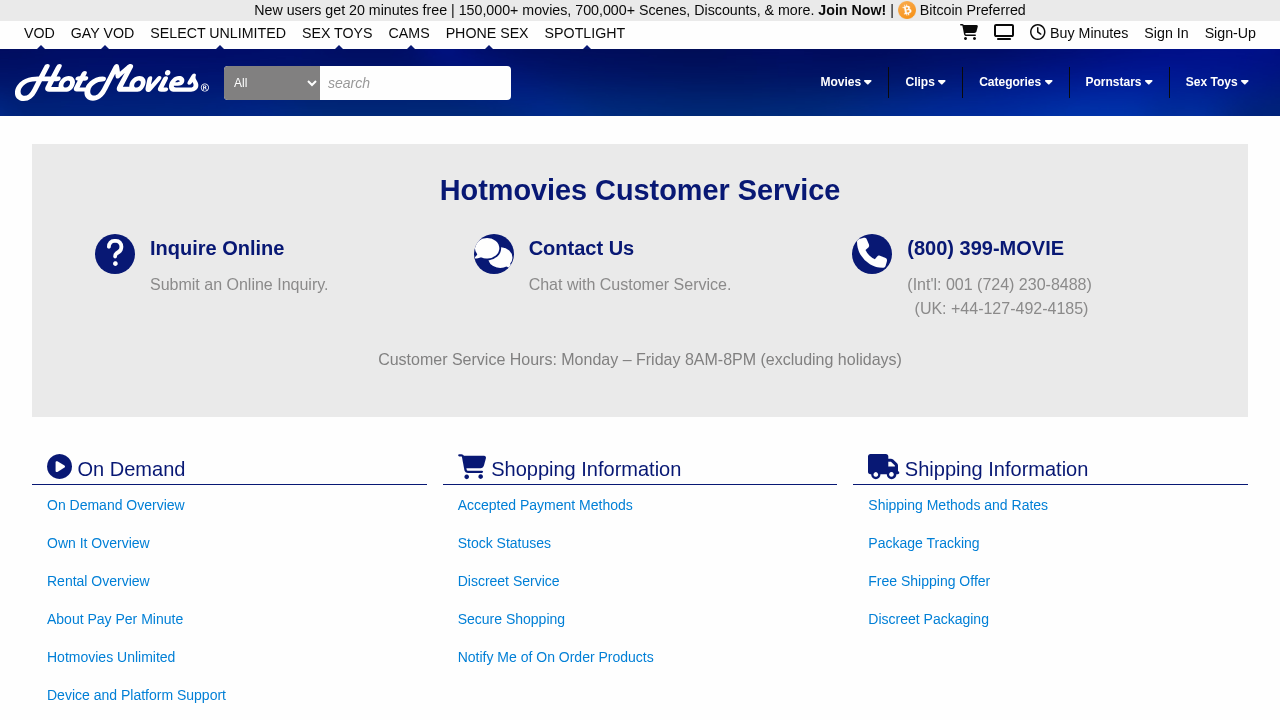Select the SPOTLIGHT top tab
The height and width of the screenshot is (720, 1280).
(x=585, y=33)
